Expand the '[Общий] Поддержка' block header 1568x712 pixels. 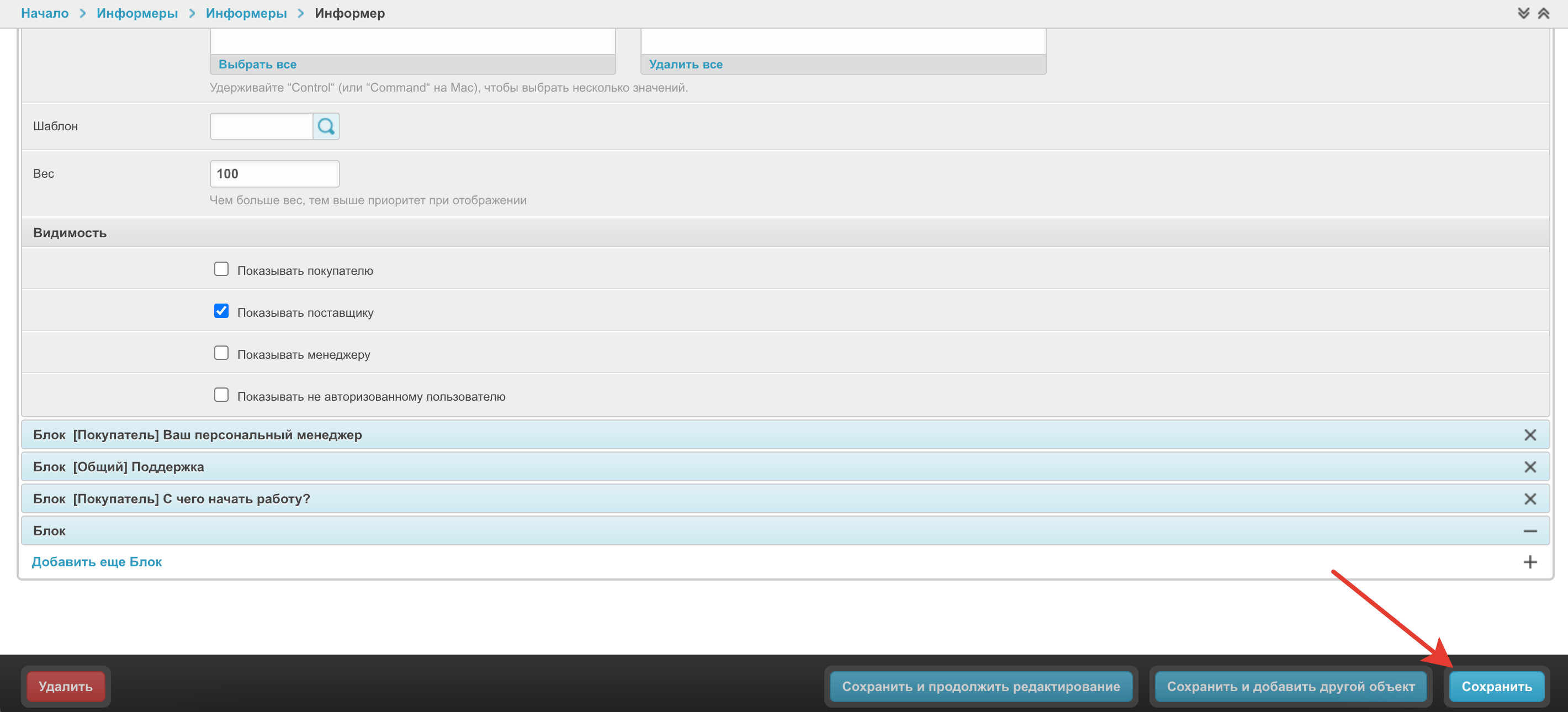click(x=139, y=467)
